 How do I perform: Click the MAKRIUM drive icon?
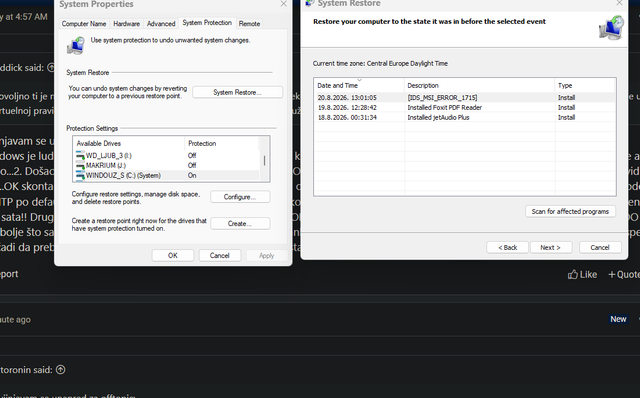(x=80, y=165)
